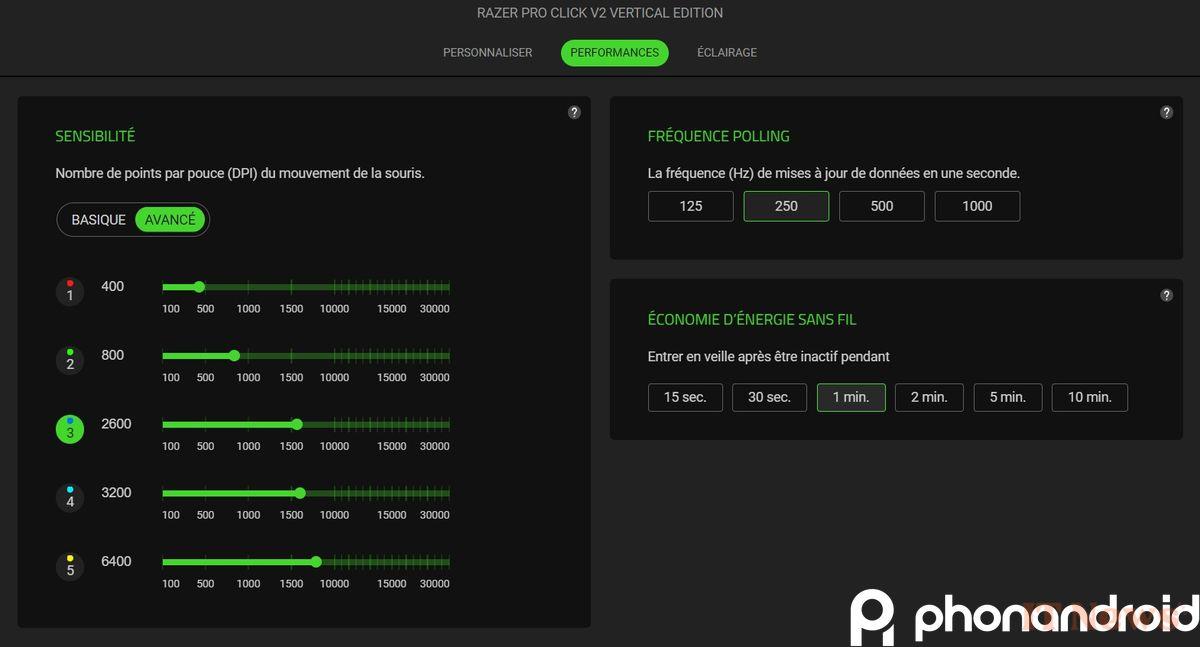Click 'Nombre de points par pouce' description
The width and height of the screenshot is (1200, 647).
pyautogui.click(x=240, y=173)
